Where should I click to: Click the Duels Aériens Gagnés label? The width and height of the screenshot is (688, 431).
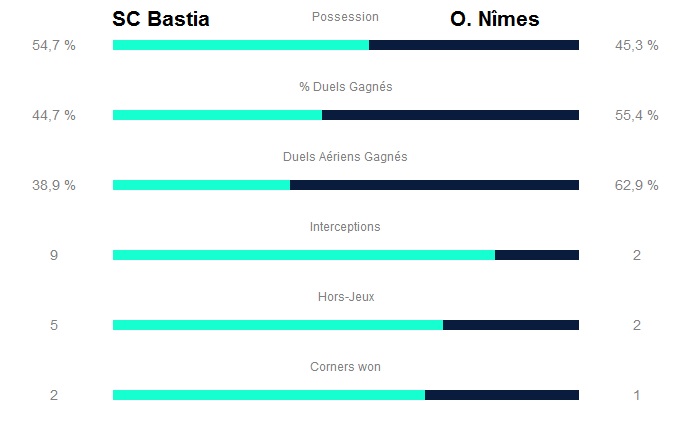point(345,157)
